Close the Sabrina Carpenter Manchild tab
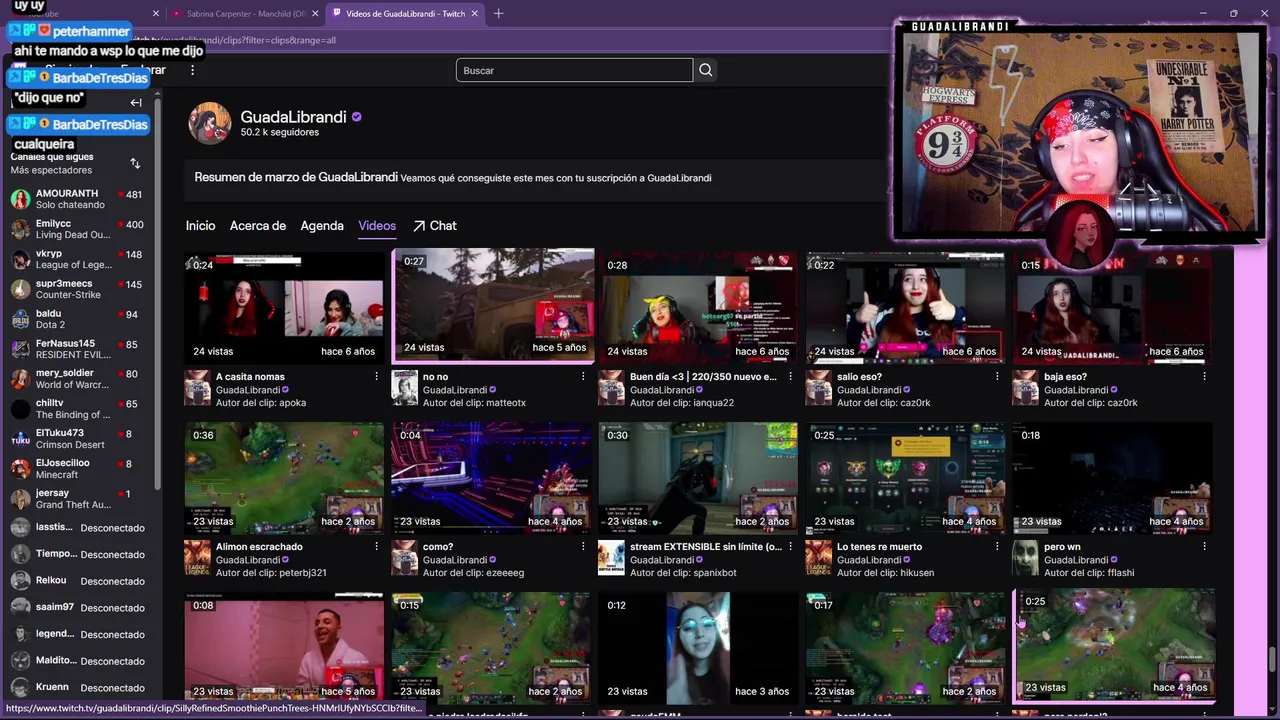1280x720 pixels. (x=316, y=13)
